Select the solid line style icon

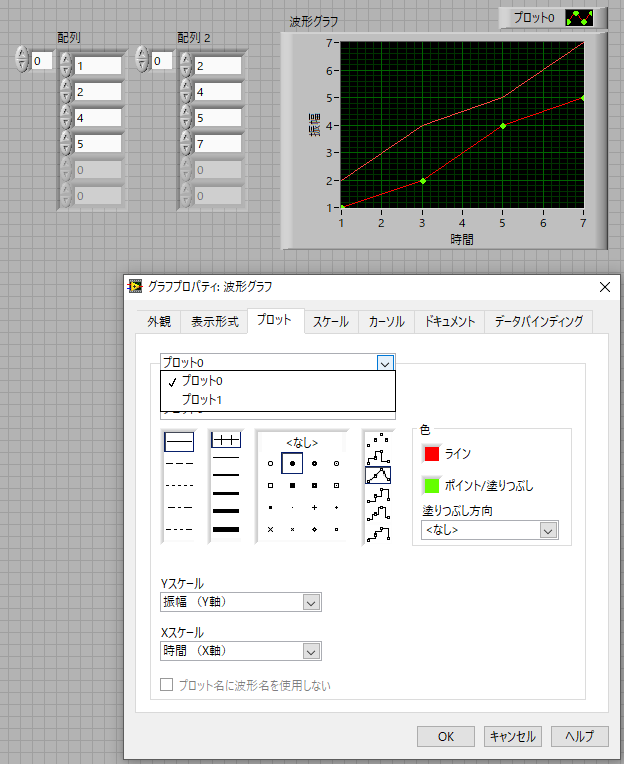179,441
